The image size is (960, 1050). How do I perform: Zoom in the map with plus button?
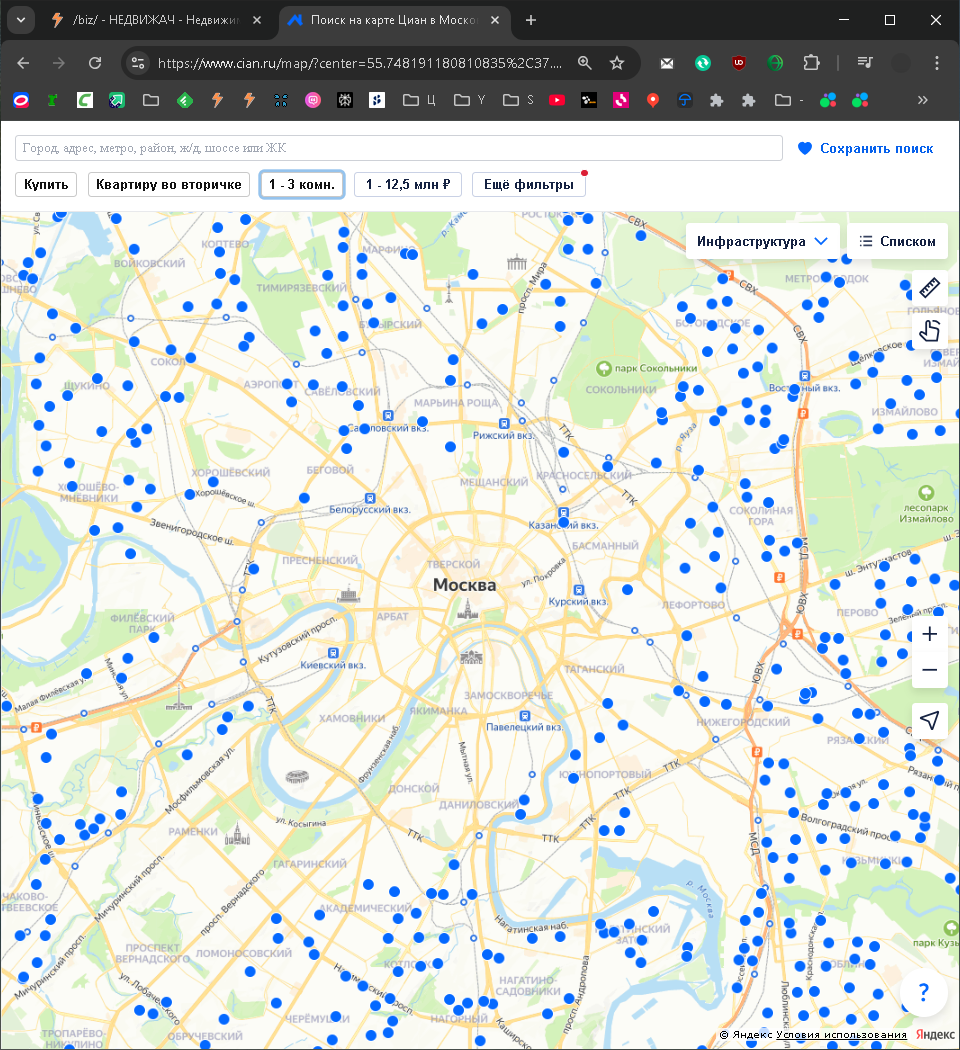[930, 634]
